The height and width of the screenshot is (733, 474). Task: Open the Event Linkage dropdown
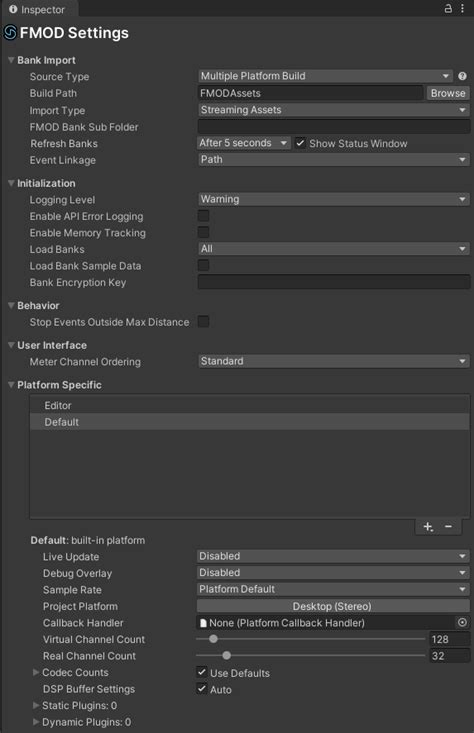pos(334,160)
